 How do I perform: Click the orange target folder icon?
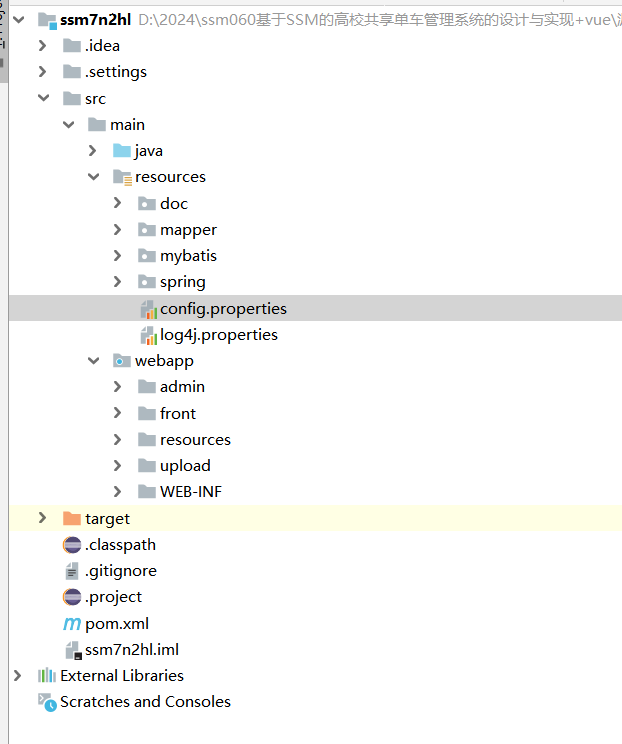pos(72,519)
